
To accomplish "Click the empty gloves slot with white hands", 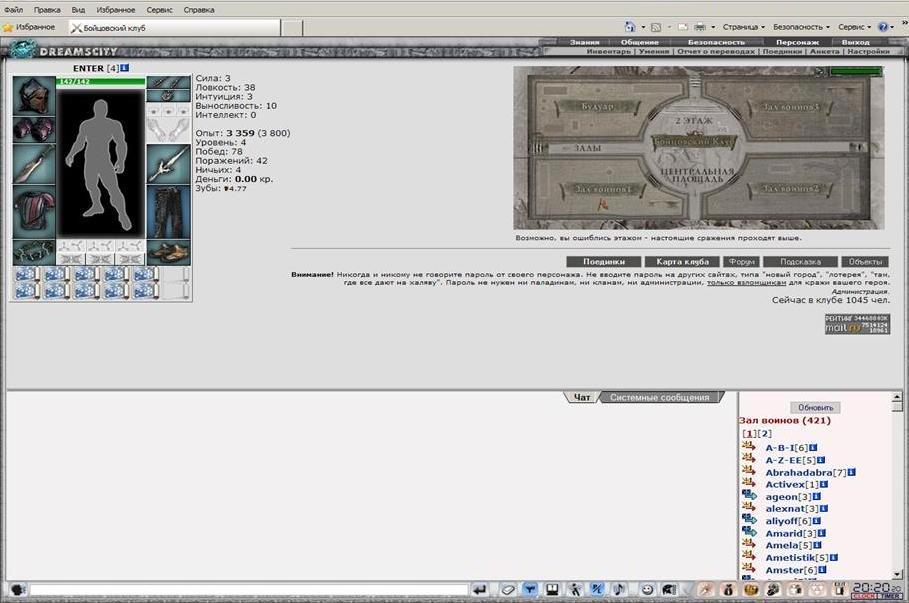I will 169,130.
